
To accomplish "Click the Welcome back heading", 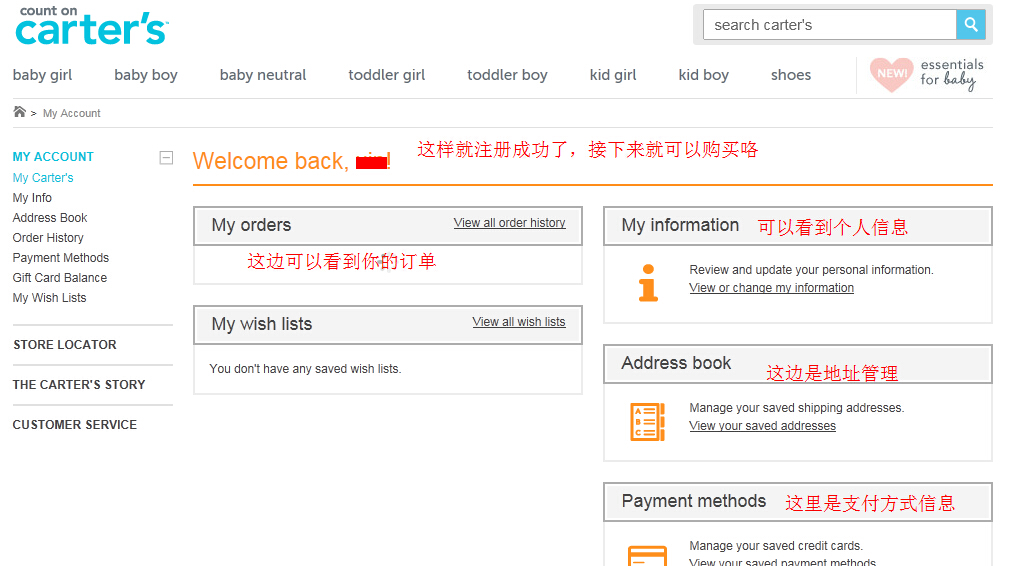I will click(x=291, y=161).
